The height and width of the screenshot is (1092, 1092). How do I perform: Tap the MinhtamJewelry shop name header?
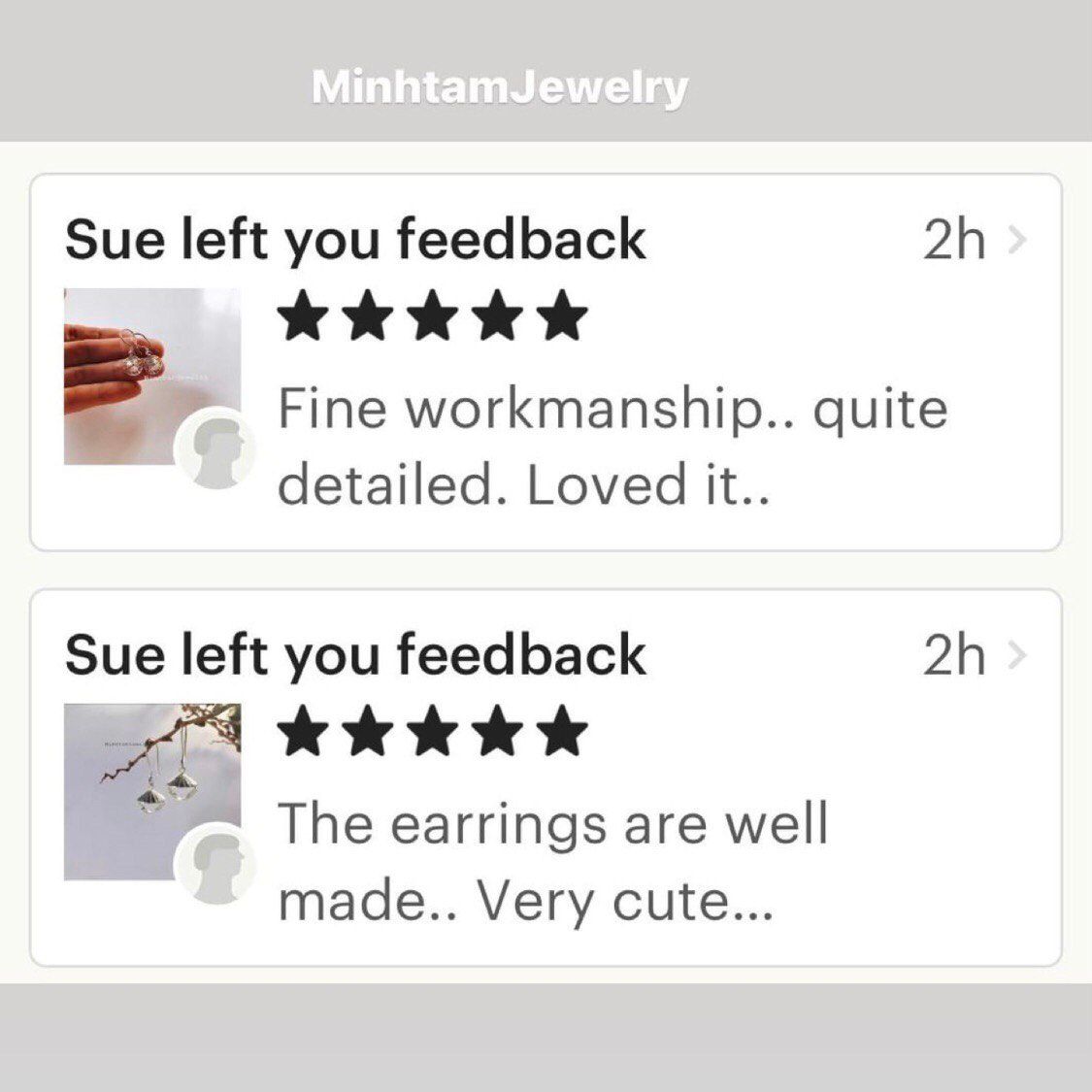(x=500, y=87)
